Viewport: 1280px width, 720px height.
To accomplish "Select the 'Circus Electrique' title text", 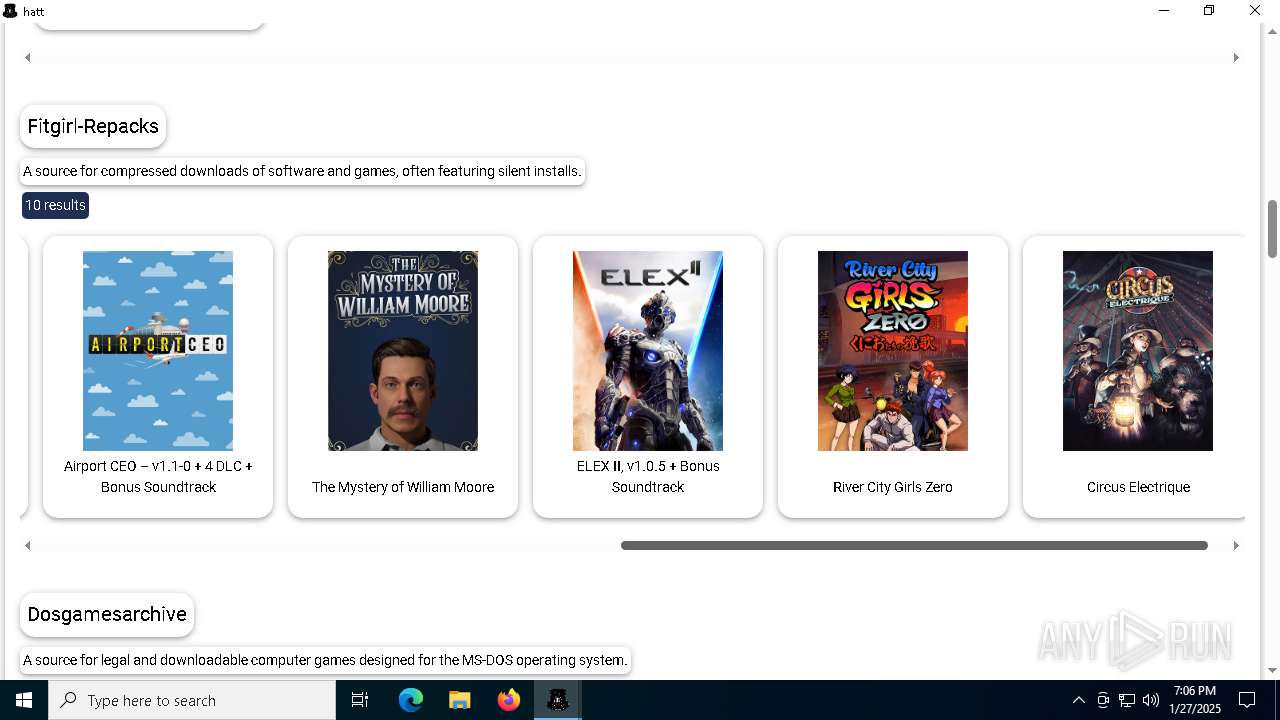I will point(1138,487).
